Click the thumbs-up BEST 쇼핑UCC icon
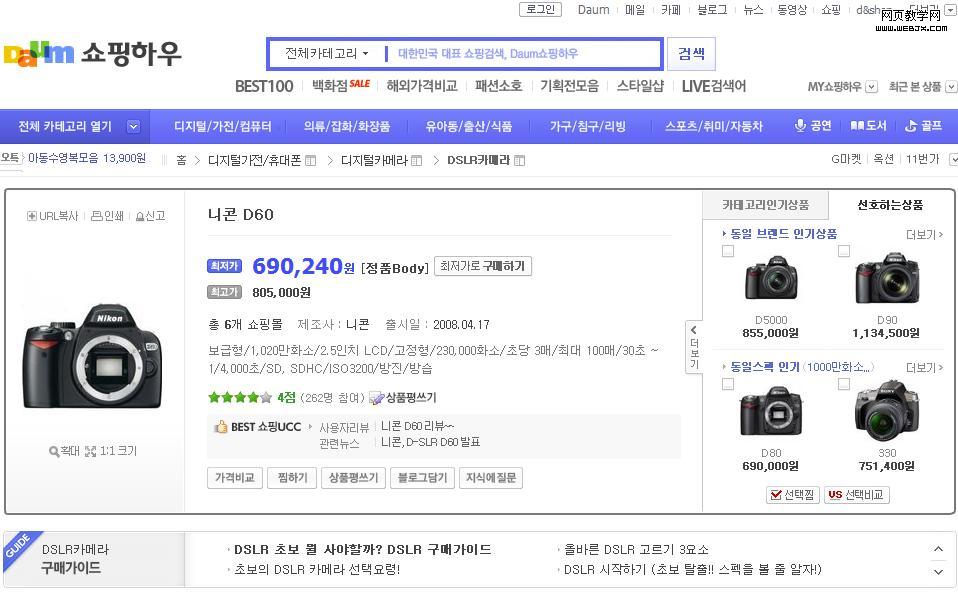 point(221,427)
